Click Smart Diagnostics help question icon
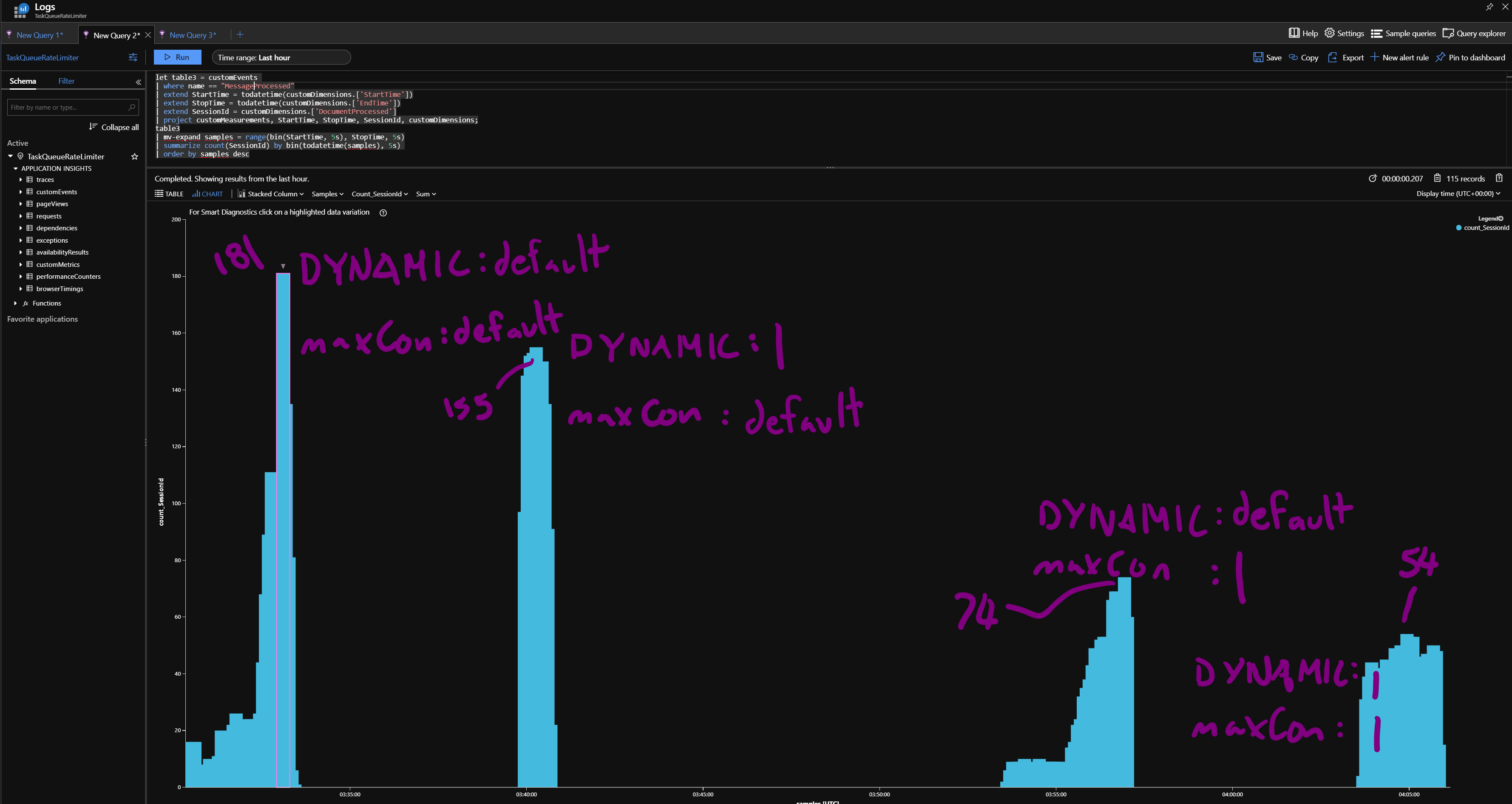This screenshot has width=1512, height=804. (x=383, y=213)
